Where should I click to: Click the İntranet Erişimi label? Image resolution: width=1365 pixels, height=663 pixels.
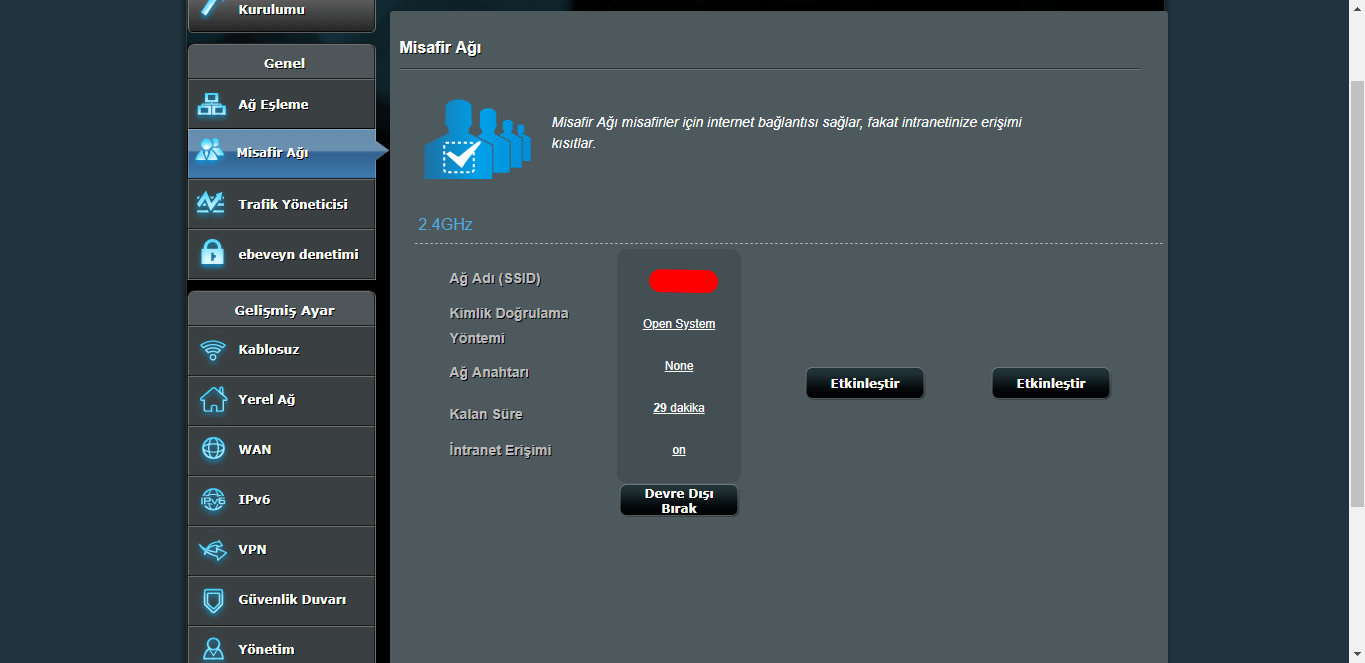tap(500, 450)
